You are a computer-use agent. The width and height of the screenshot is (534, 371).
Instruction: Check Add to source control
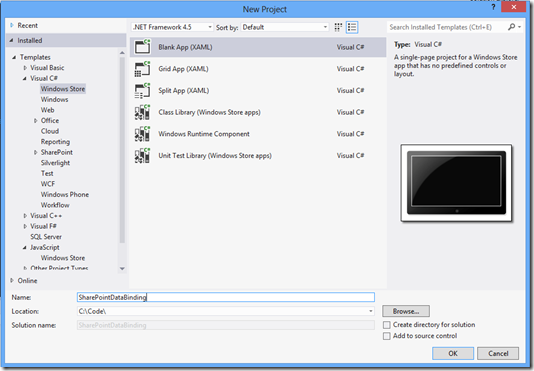pos(387,336)
